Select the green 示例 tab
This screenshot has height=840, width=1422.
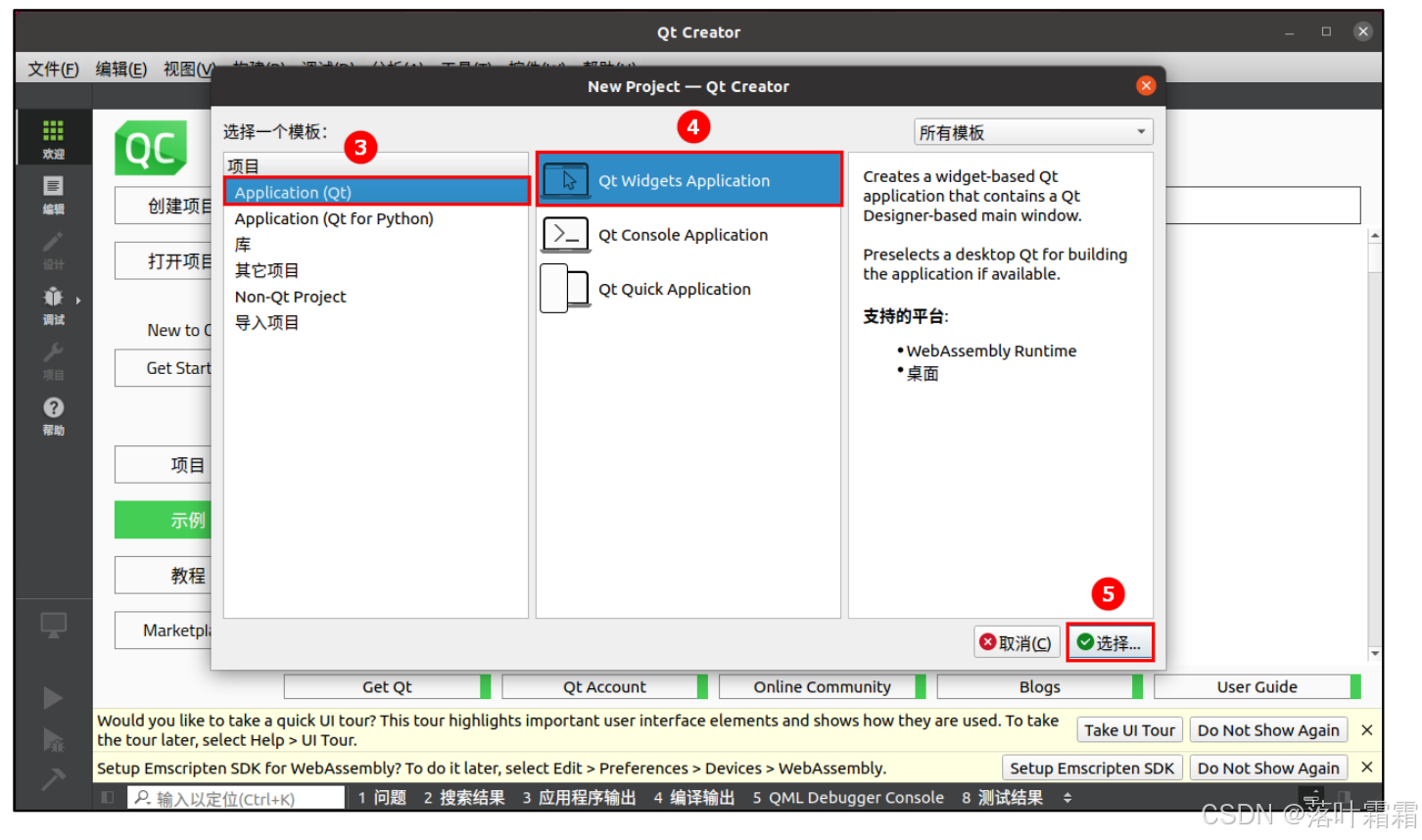164,520
